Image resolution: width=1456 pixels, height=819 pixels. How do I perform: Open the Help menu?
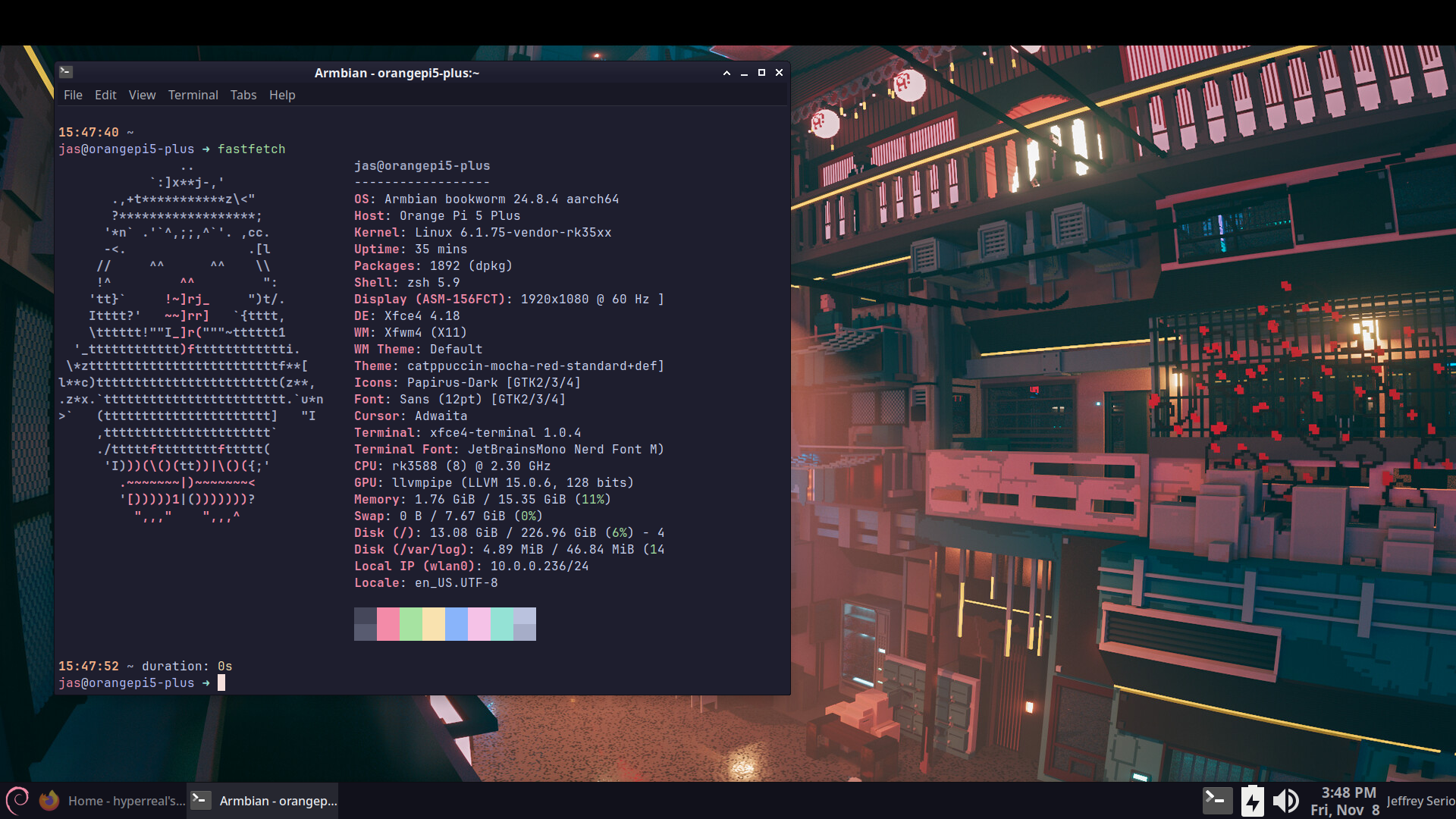coord(282,95)
